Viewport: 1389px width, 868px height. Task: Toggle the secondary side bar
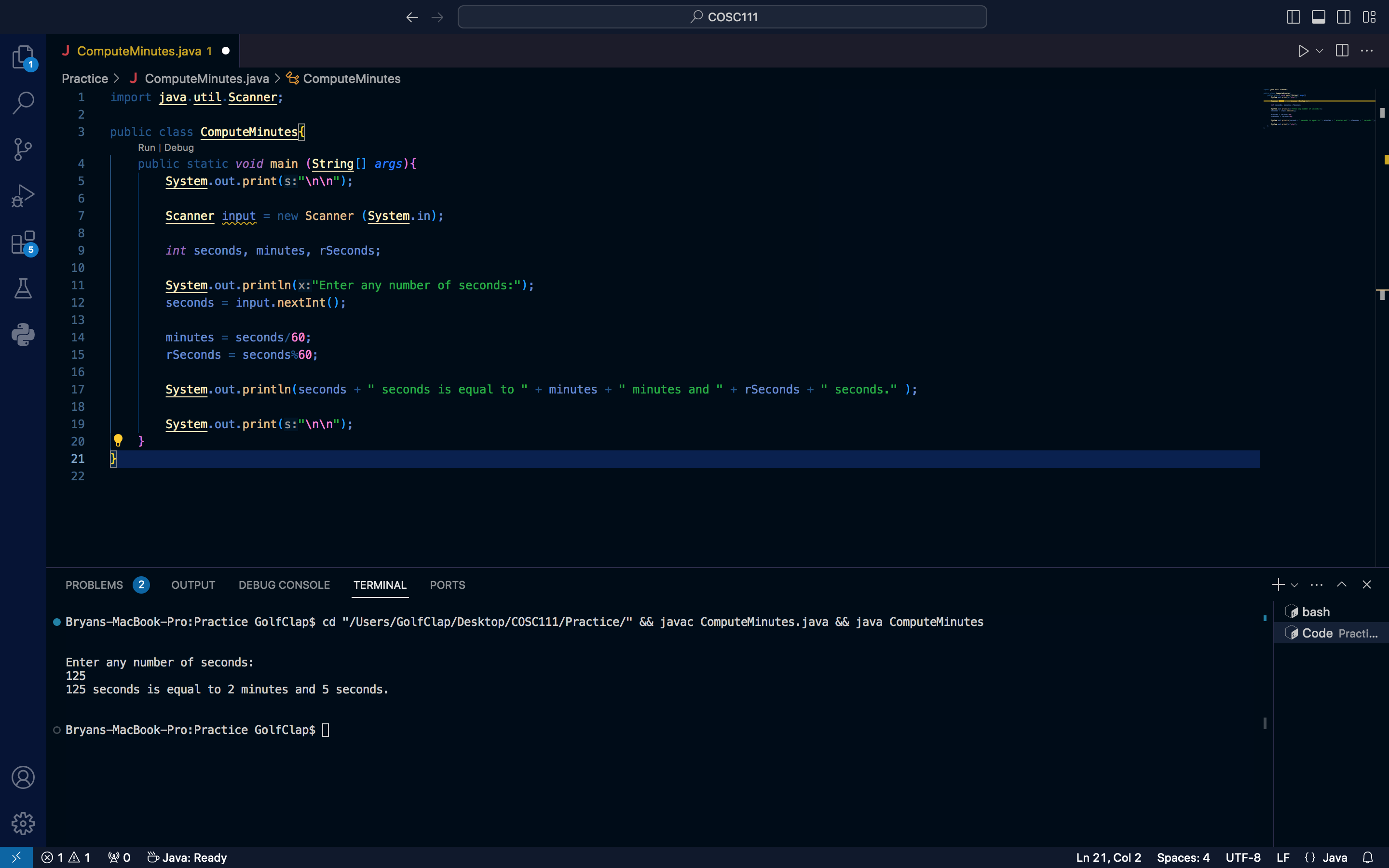[x=1344, y=17]
